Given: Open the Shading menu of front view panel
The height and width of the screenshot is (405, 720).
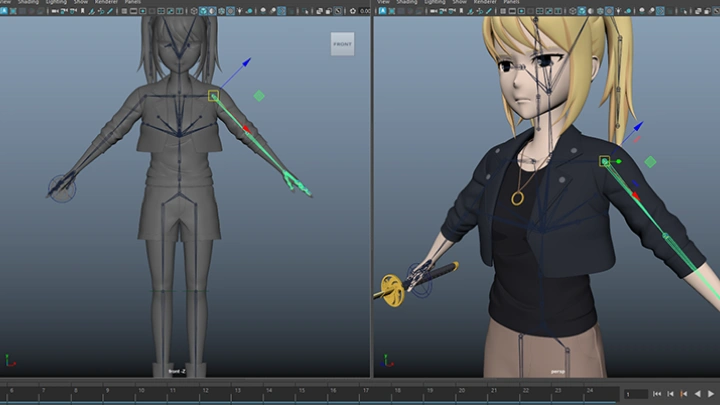Looking at the screenshot, I should click(28, 2).
